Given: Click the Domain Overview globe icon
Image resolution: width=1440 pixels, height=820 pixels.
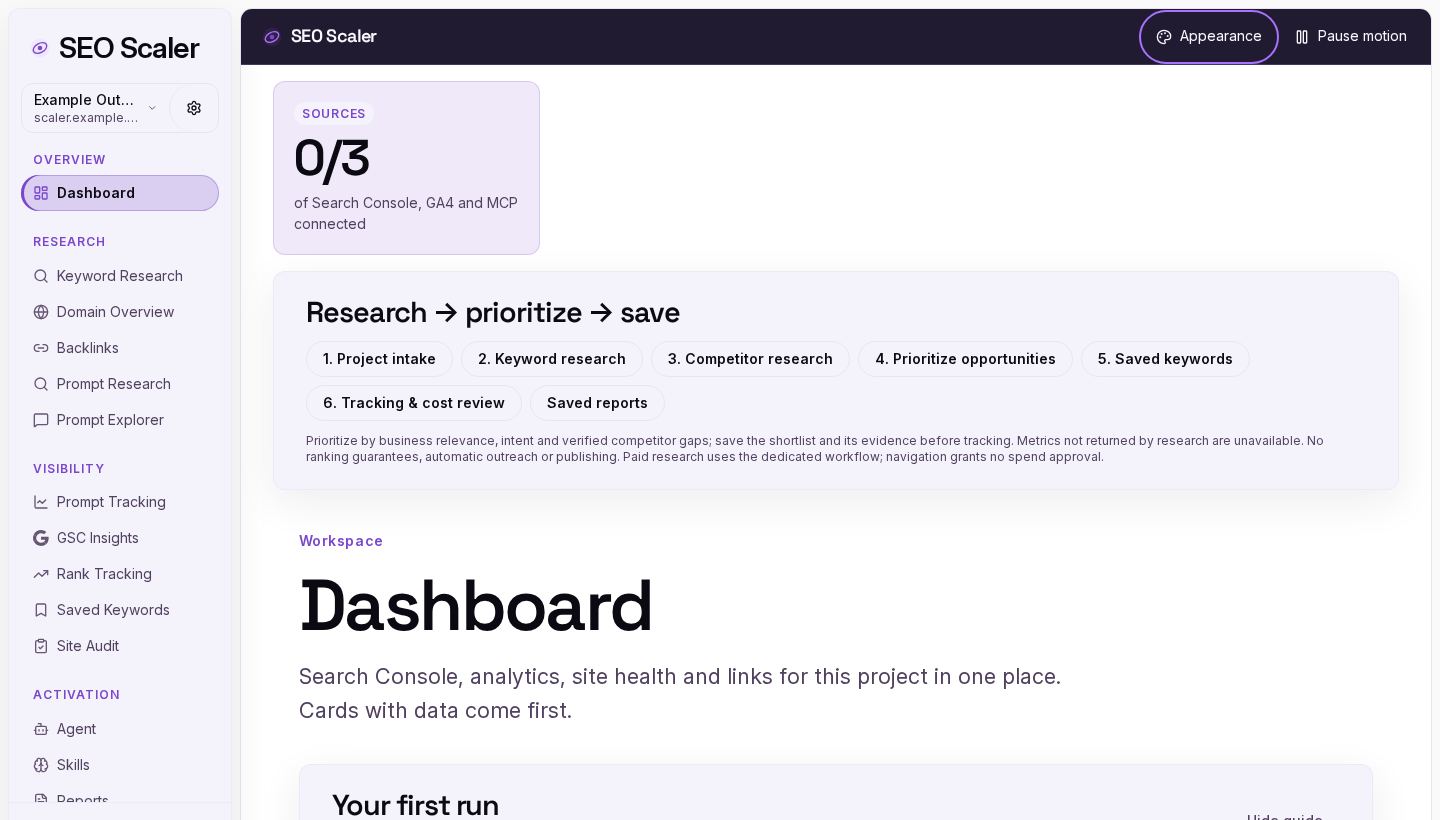Looking at the screenshot, I should (41, 312).
